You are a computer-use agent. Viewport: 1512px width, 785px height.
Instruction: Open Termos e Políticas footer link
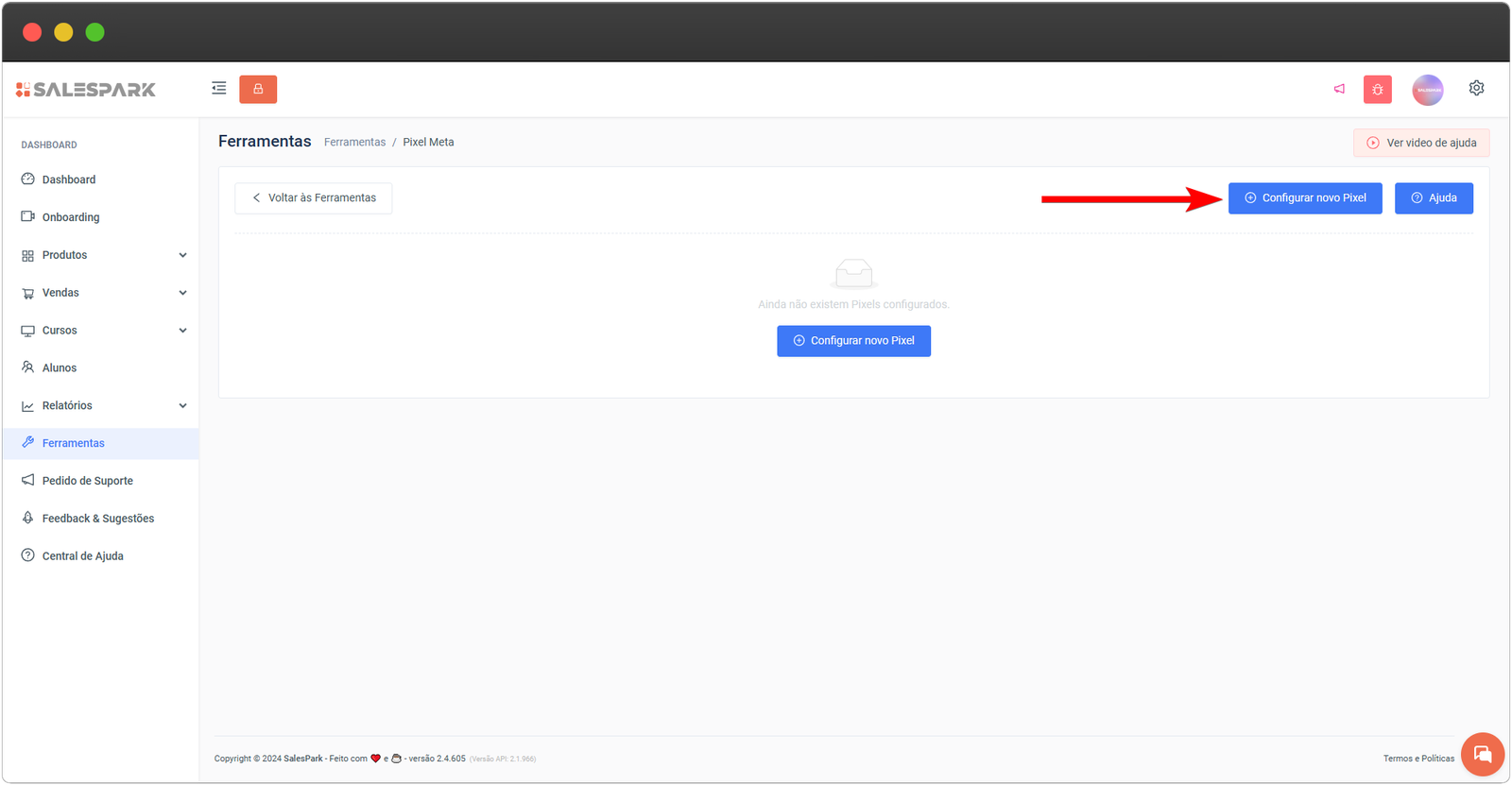tap(1418, 759)
